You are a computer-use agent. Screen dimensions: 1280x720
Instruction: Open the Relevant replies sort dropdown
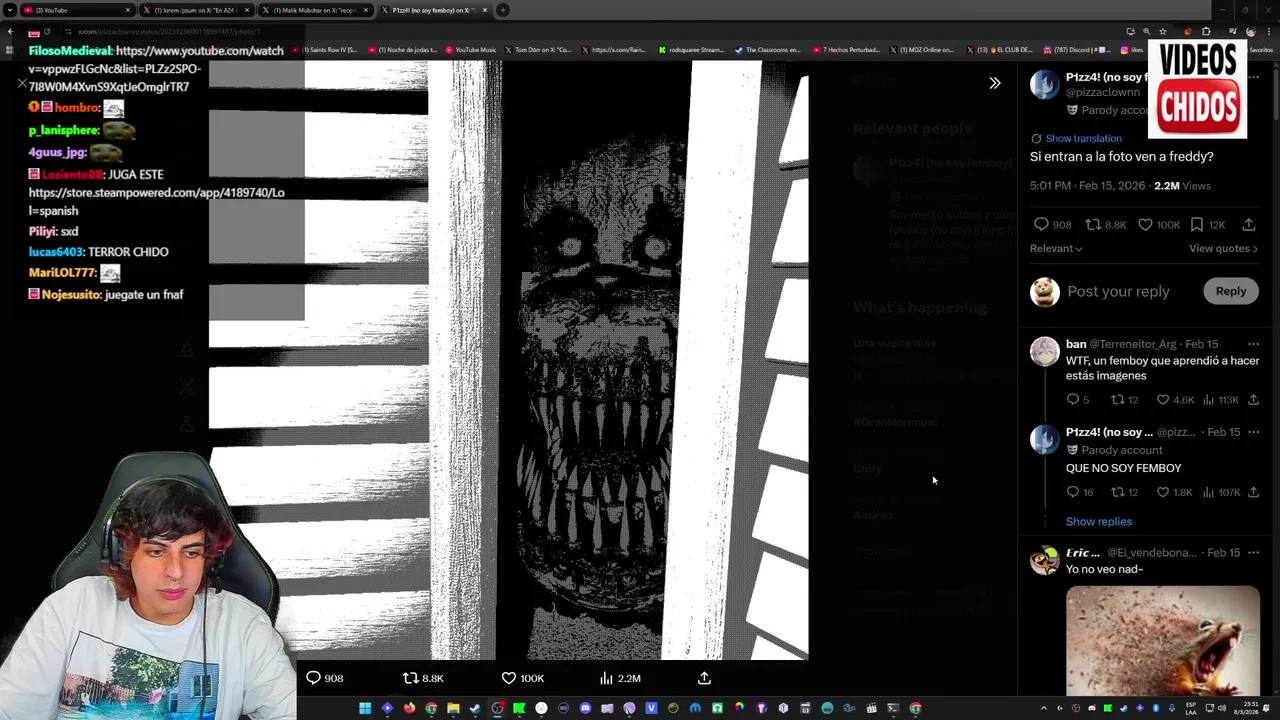[x=1056, y=248]
